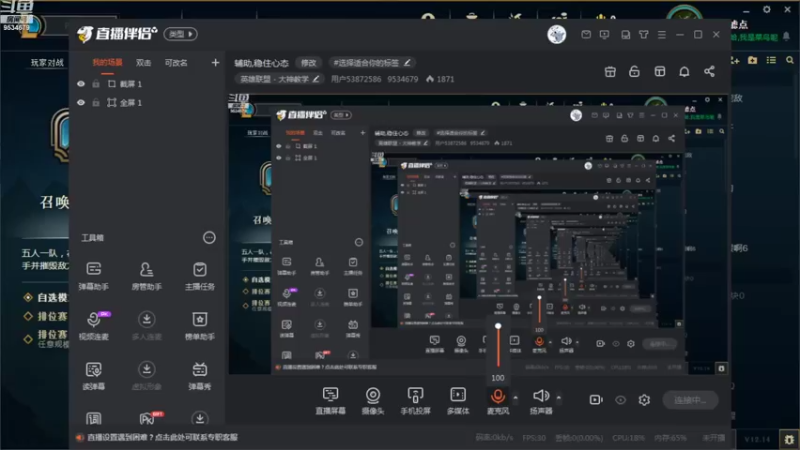Start 视频连麦 from the toolbox
The width and height of the screenshot is (800, 450).
[93, 326]
